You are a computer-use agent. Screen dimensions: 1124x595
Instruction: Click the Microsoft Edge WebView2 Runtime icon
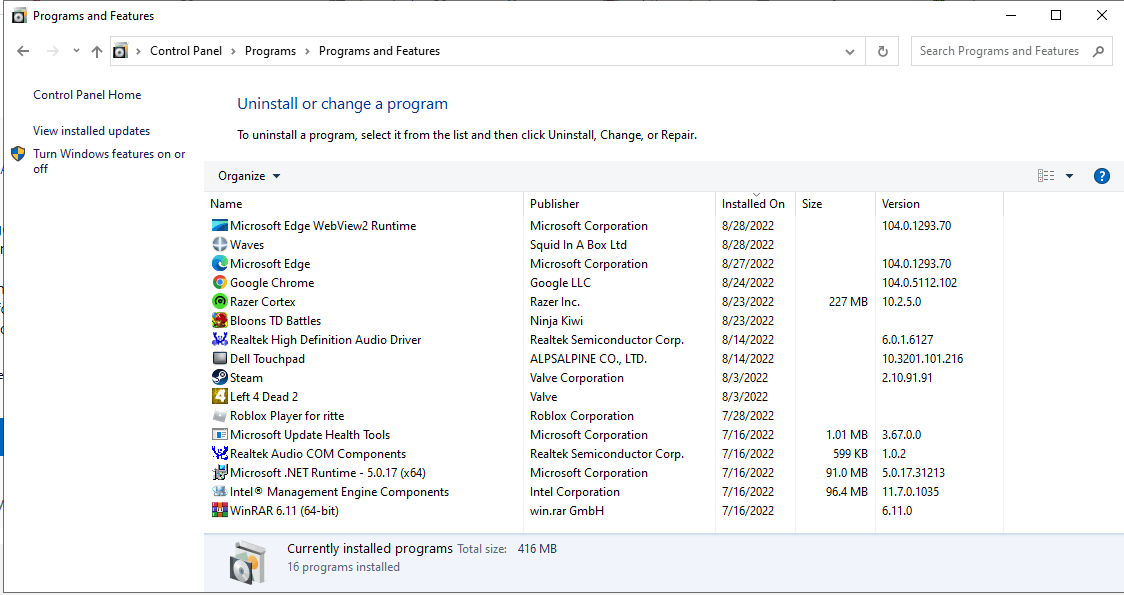219,226
